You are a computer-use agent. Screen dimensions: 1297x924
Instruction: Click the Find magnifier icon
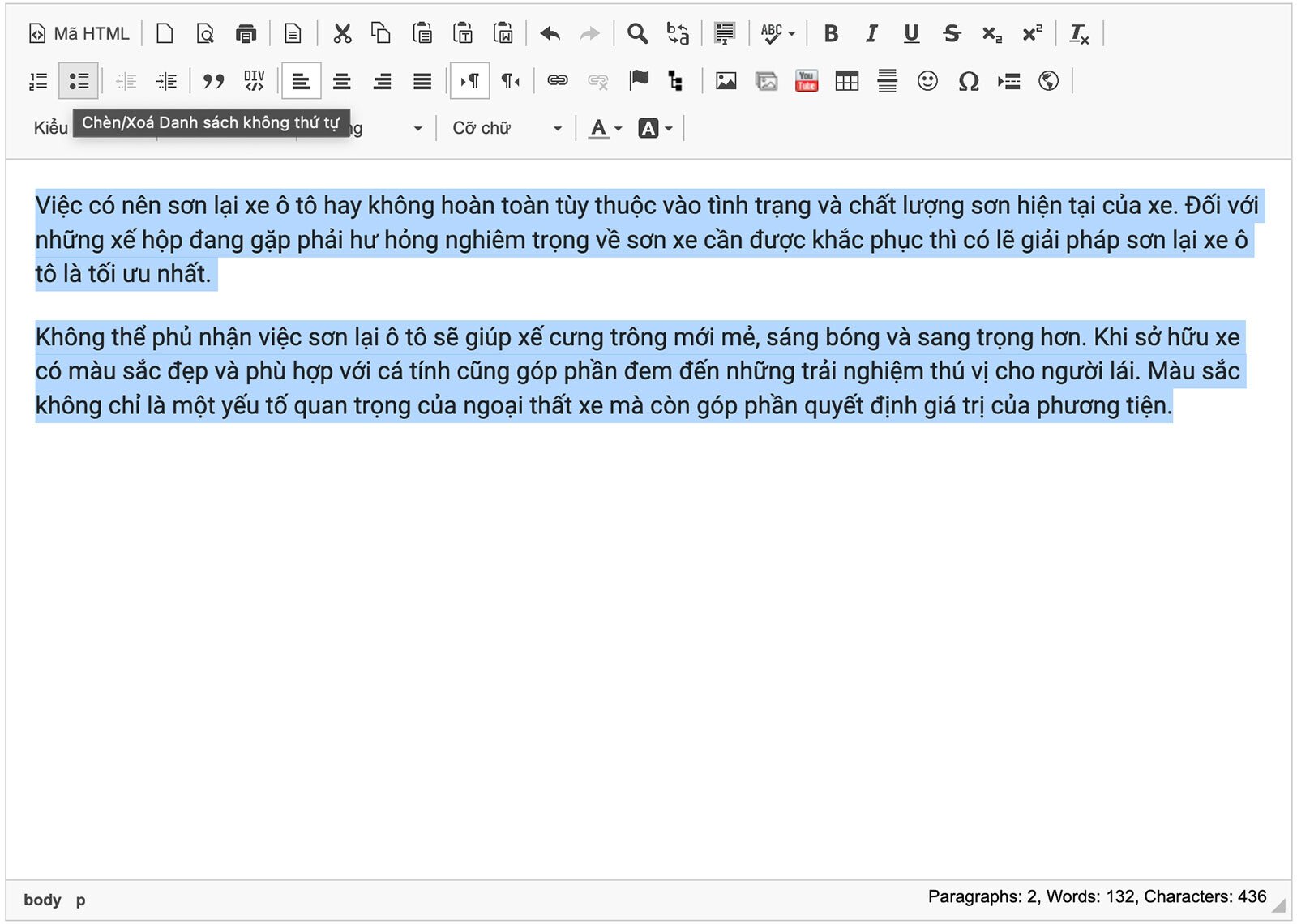click(x=637, y=34)
